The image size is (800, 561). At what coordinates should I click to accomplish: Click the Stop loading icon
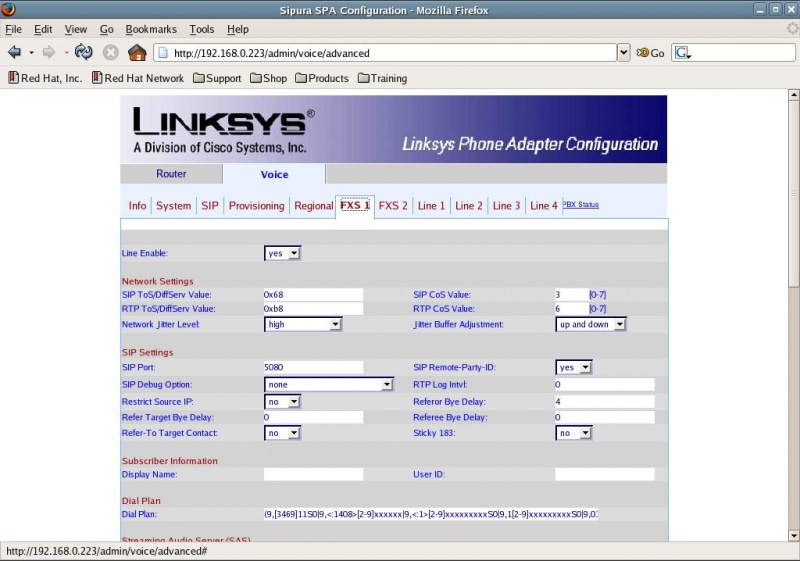pos(111,52)
